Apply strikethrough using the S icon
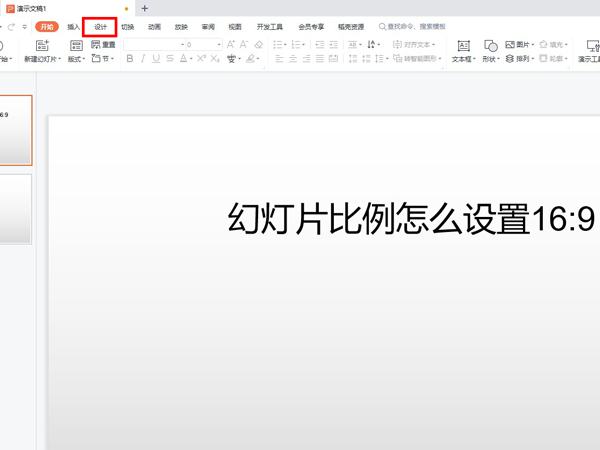Viewport: 600px width, 450px height. pyautogui.click(x=170, y=59)
